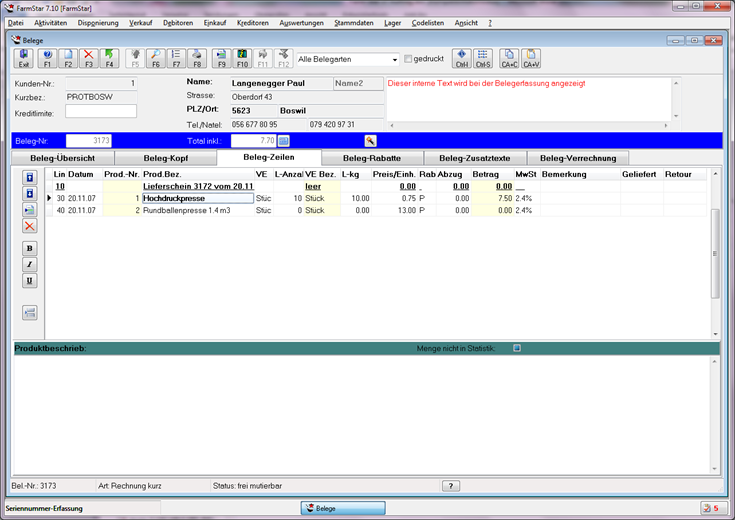This screenshot has height=520, width=735.
Task: Click the bottom side-toolbar table icon
Action: [30, 313]
